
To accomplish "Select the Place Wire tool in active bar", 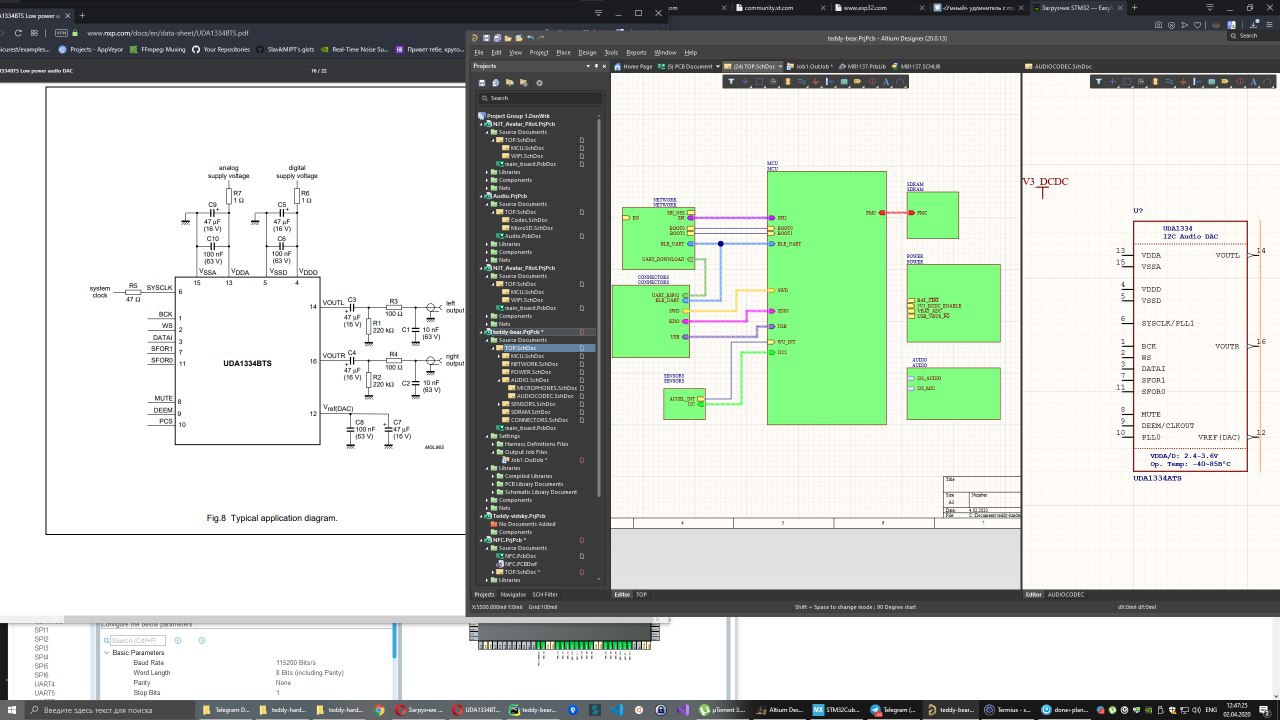I will pyautogui.click(x=802, y=81).
